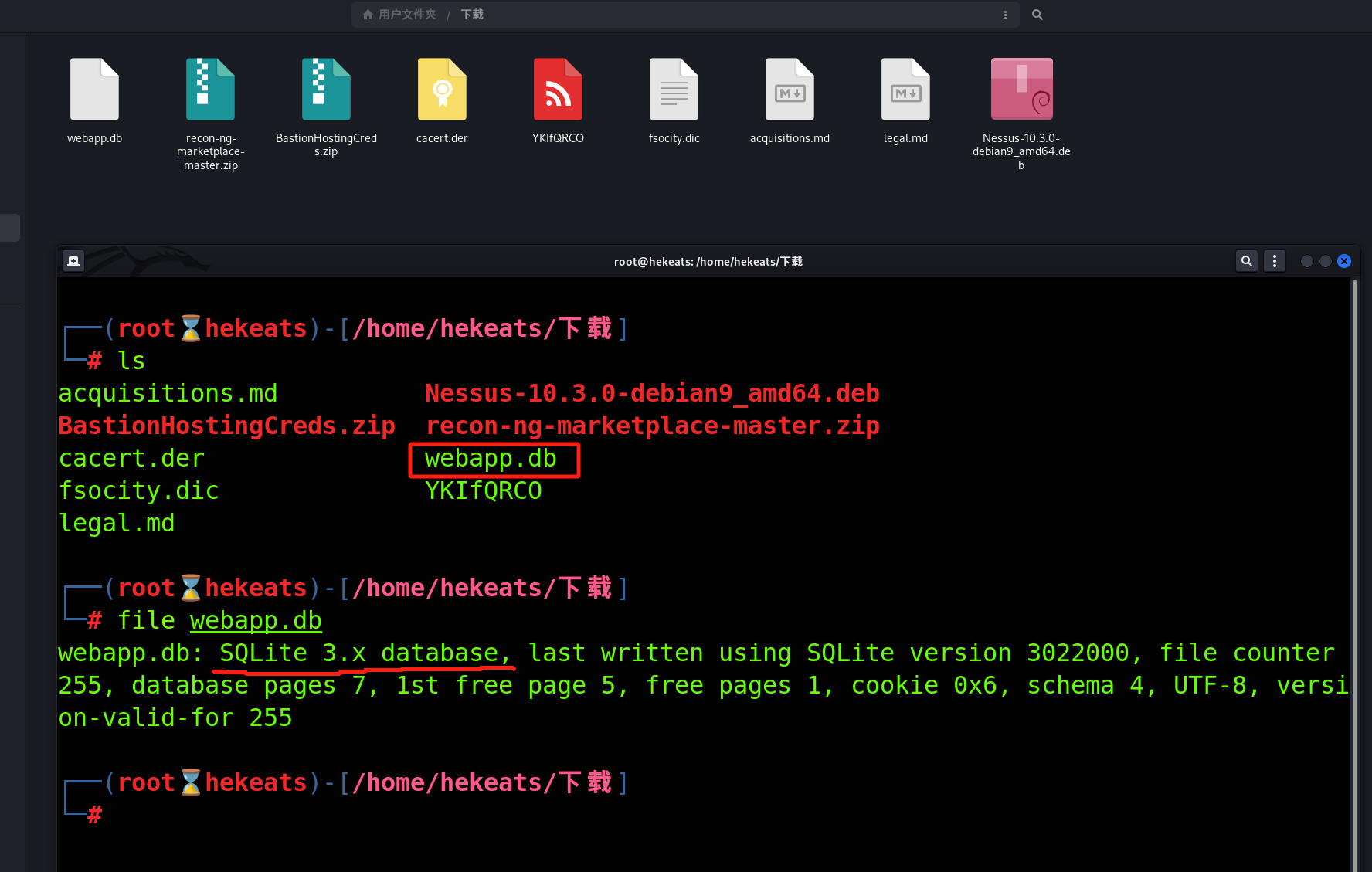Viewport: 1372px width, 872px height.
Task: Click the underlined webapp.db argument in terminal
Action: point(256,620)
